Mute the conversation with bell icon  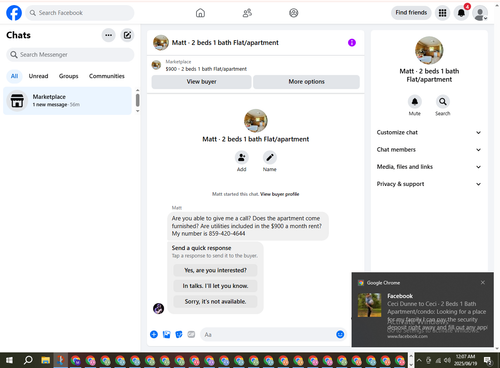click(415, 102)
